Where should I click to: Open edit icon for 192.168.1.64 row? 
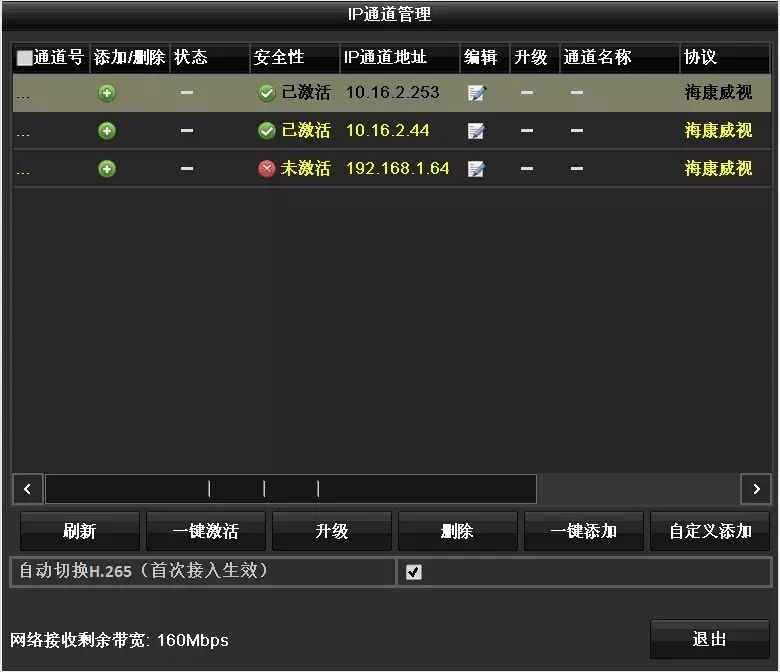coord(477,169)
